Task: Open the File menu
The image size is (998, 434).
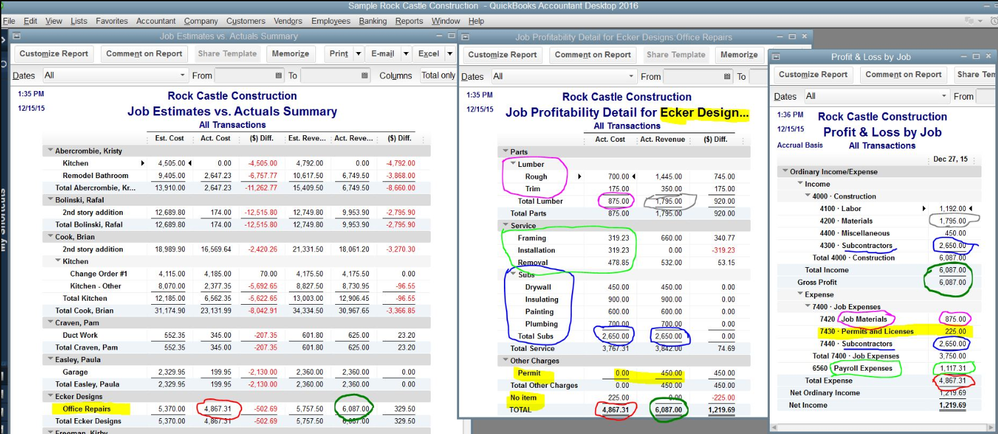Action: (x=9, y=21)
